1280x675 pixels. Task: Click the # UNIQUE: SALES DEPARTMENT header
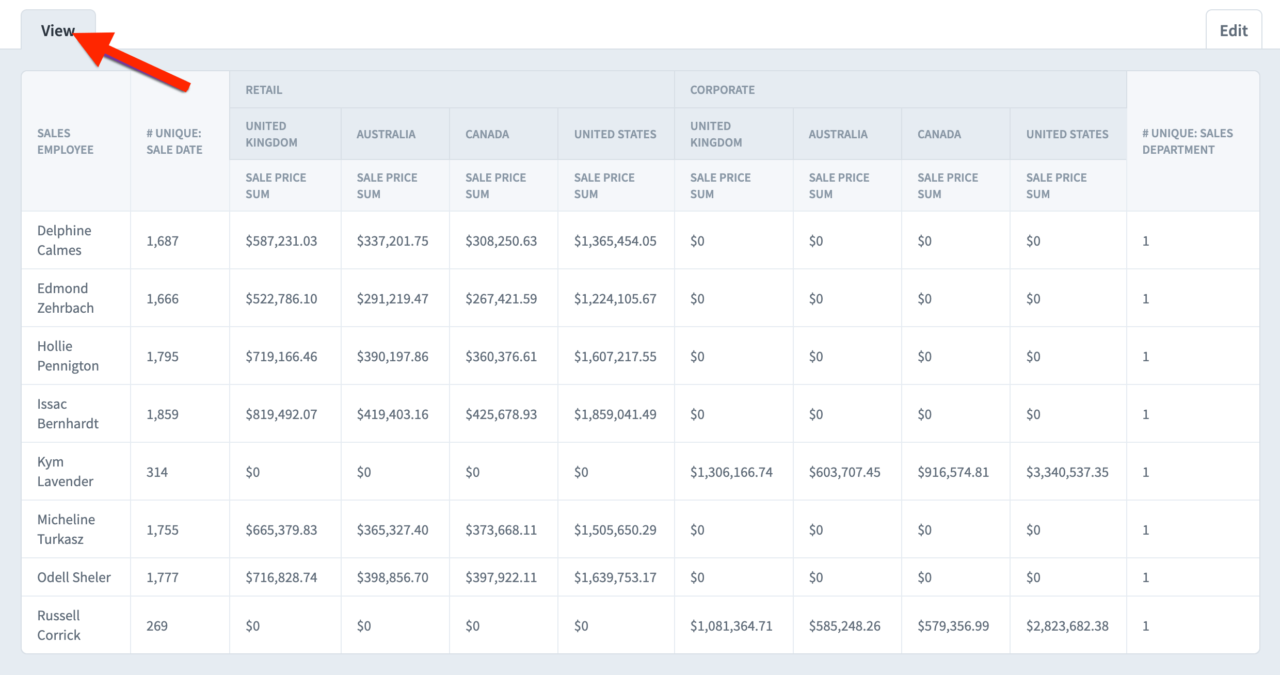tap(1190, 141)
